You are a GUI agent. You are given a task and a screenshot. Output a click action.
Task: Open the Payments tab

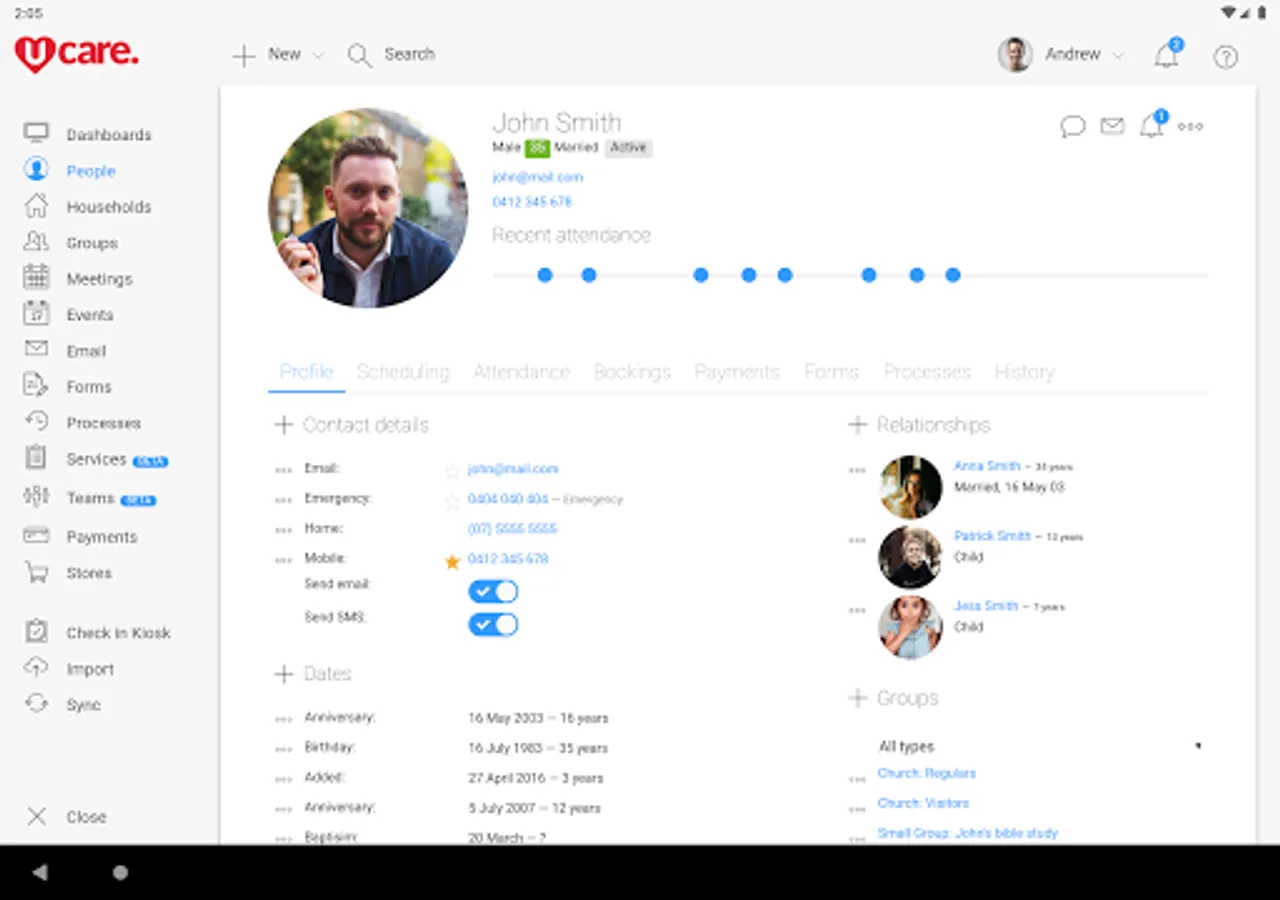[x=737, y=371]
